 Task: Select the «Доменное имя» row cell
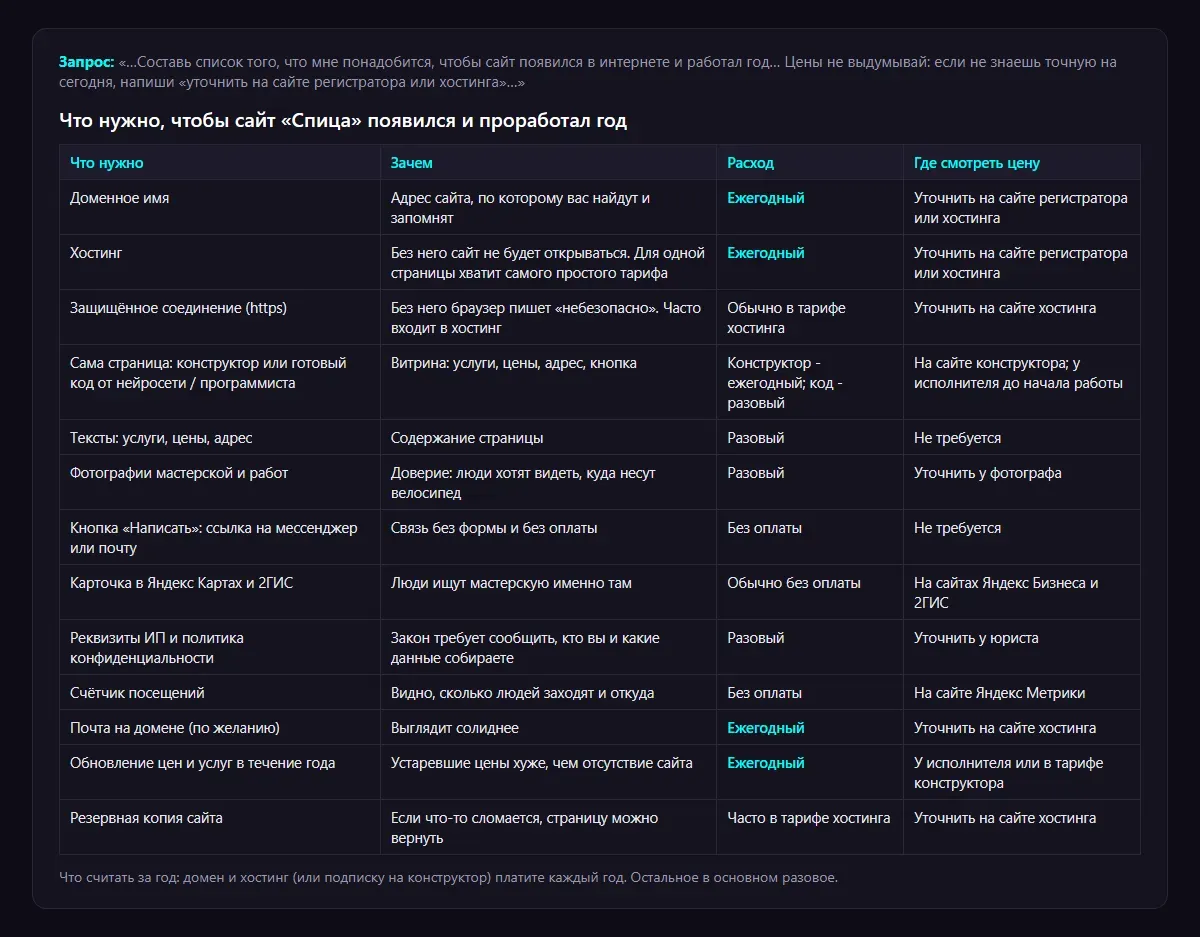coord(220,208)
